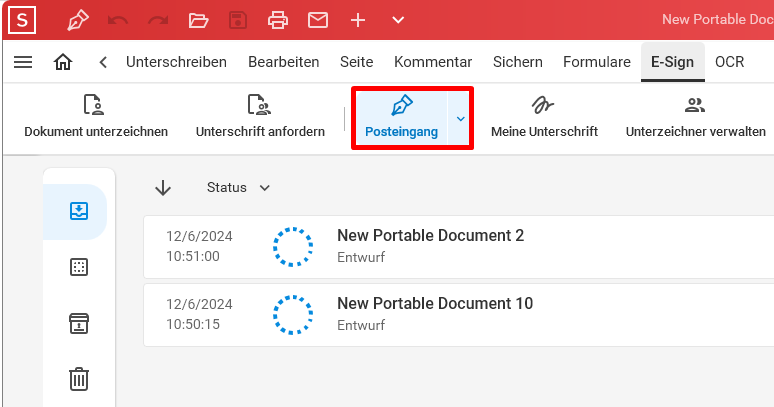The width and height of the screenshot is (774, 407).
Task: Click the undo arrow icon
Action: tap(118, 20)
